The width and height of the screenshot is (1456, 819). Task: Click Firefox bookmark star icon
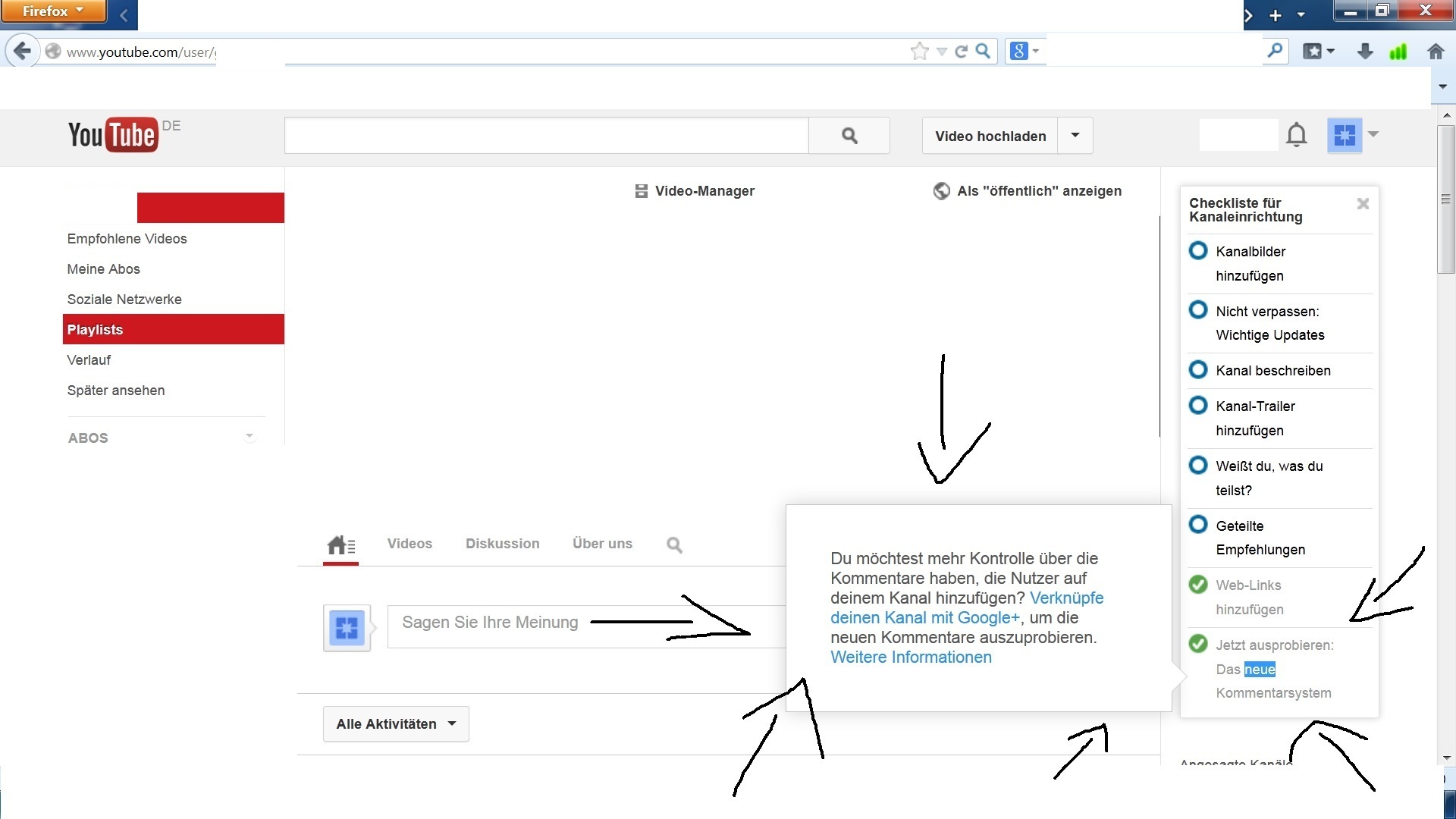click(x=919, y=52)
